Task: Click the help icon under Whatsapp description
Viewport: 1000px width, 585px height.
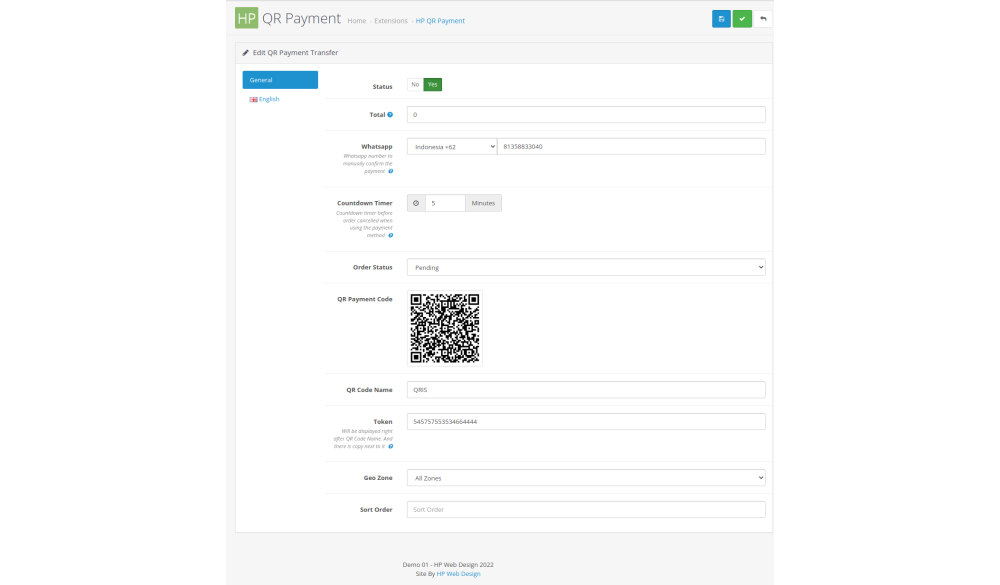Action: pyautogui.click(x=390, y=171)
